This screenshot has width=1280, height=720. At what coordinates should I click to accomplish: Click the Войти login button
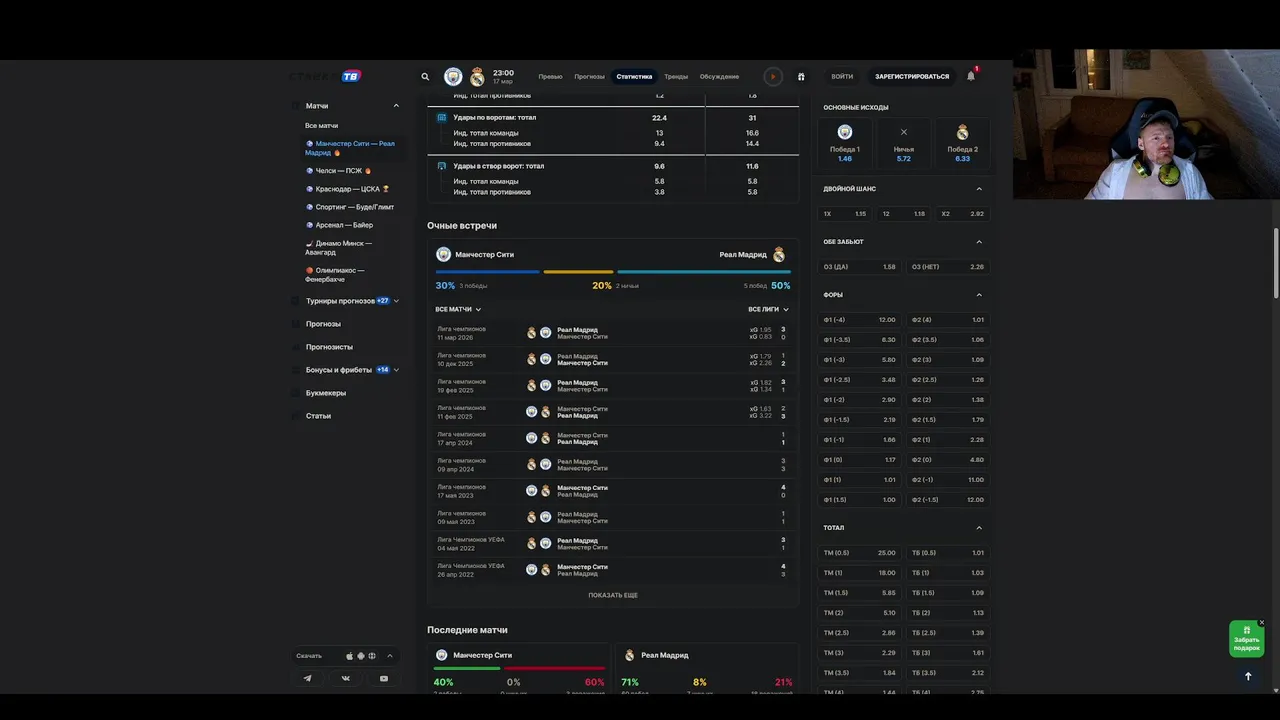pos(842,76)
